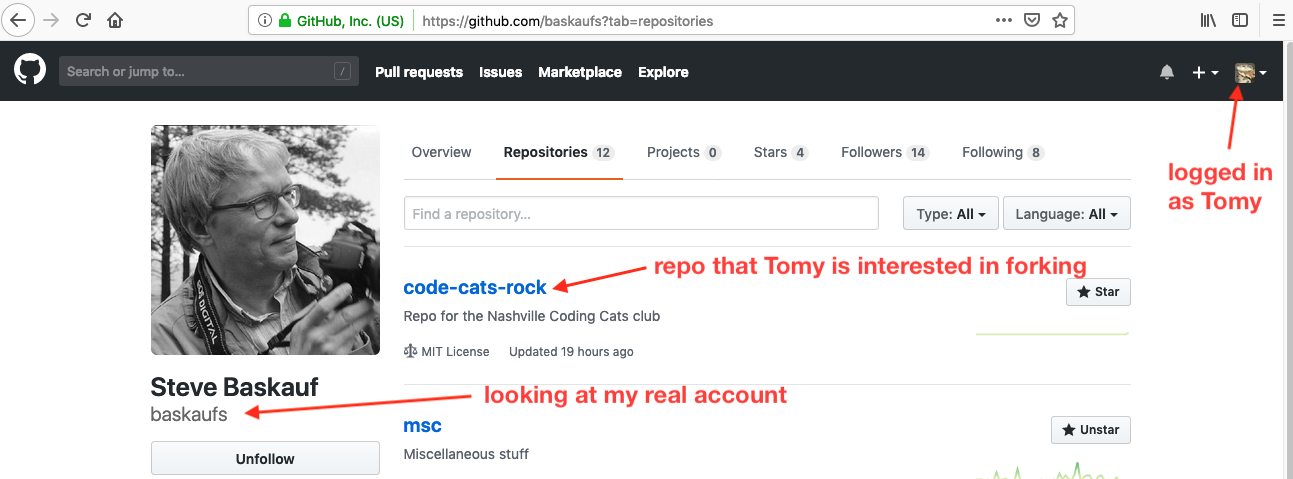Click the Find a repository search field
The width and height of the screenshot is (1293, 479).
click(x=641, y=214)
